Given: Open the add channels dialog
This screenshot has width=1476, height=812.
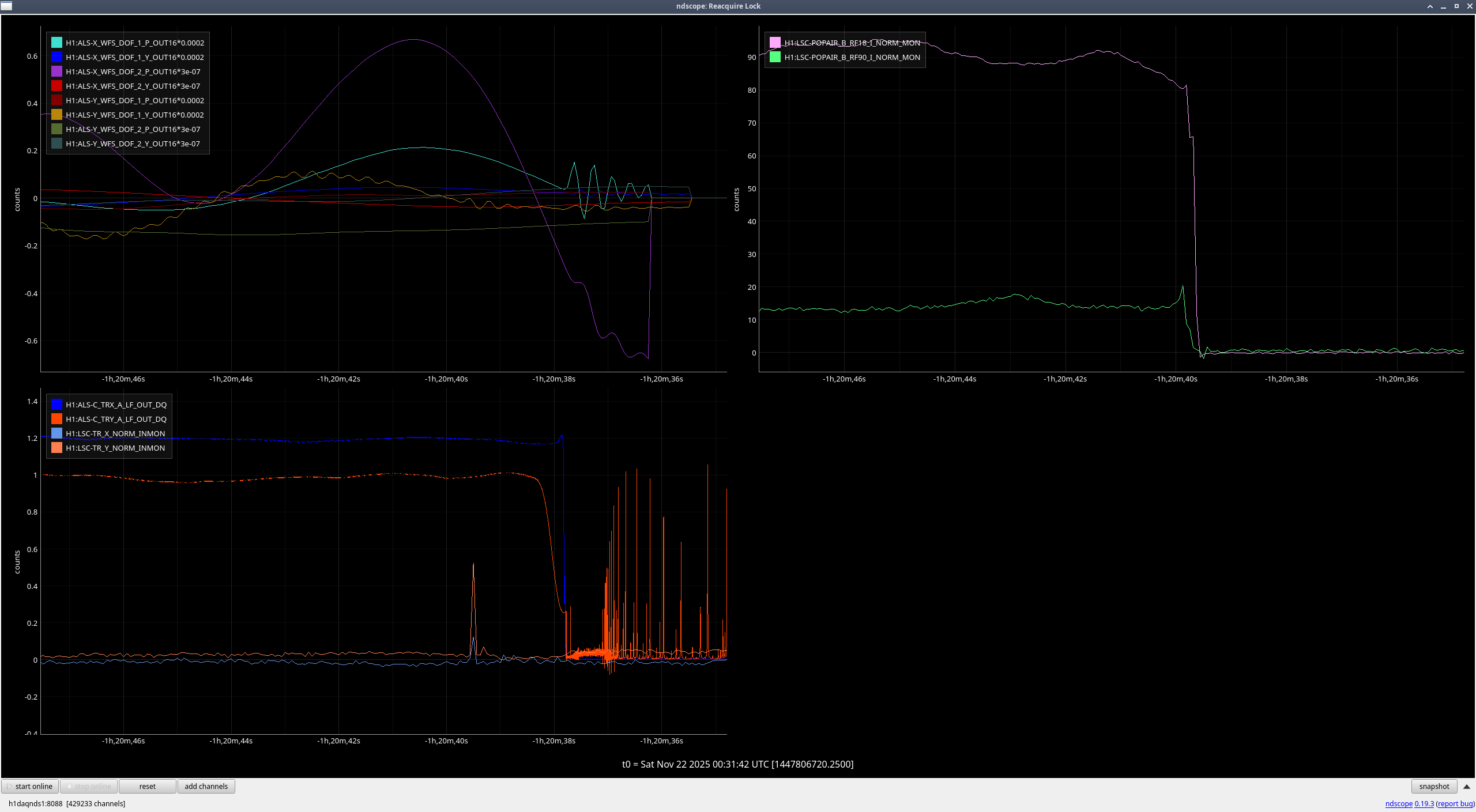Looking at the screenshot, I should point(206,786).
